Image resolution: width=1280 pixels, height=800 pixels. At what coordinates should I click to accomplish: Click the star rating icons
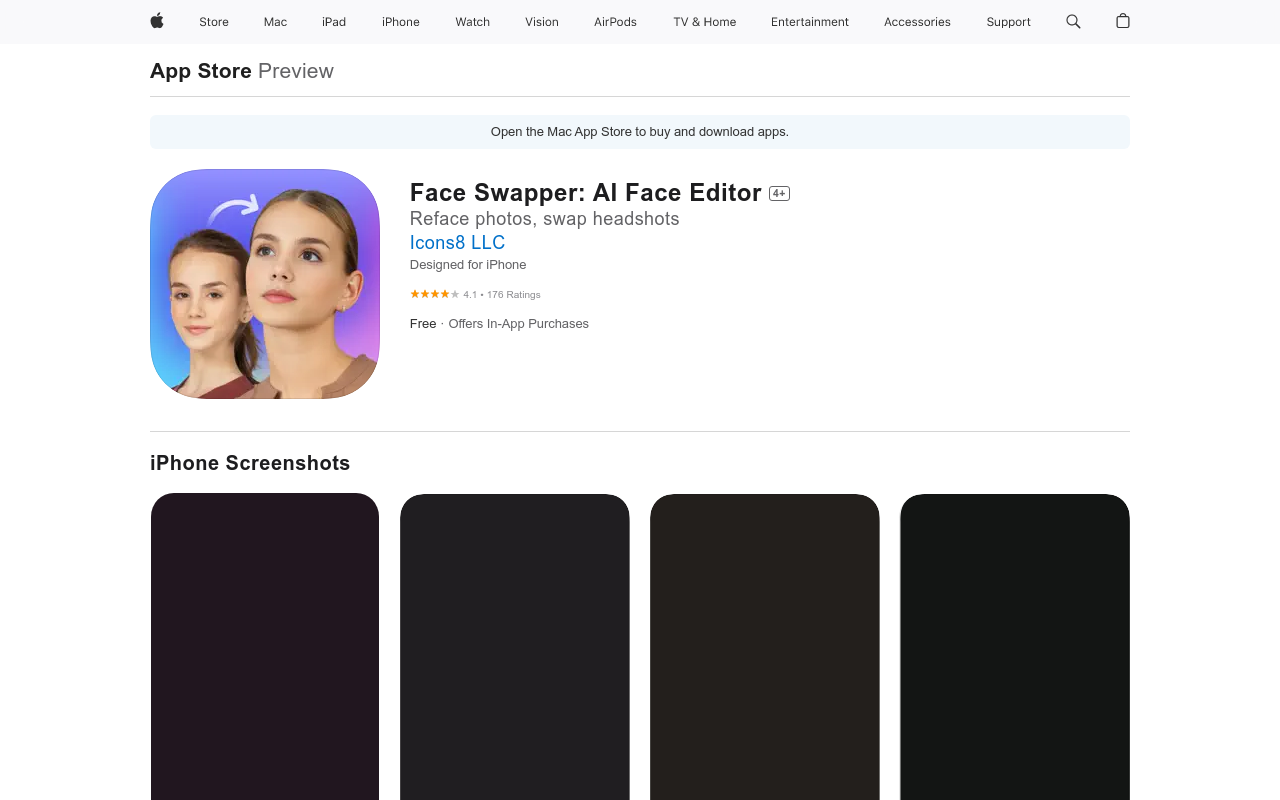435,294
